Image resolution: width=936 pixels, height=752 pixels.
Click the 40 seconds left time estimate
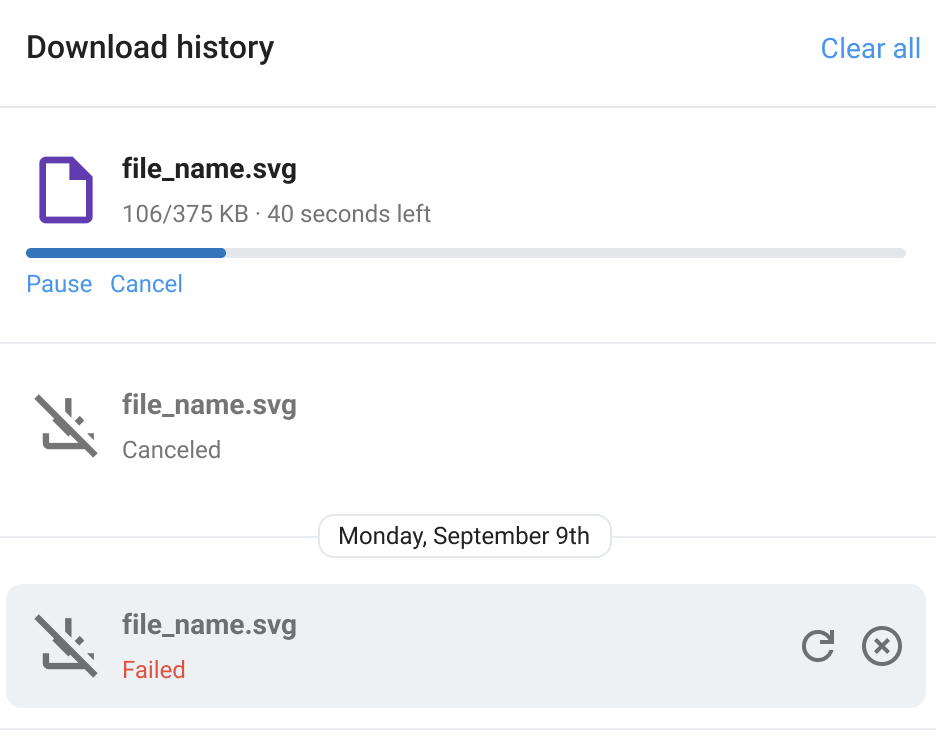pos(349,214)
